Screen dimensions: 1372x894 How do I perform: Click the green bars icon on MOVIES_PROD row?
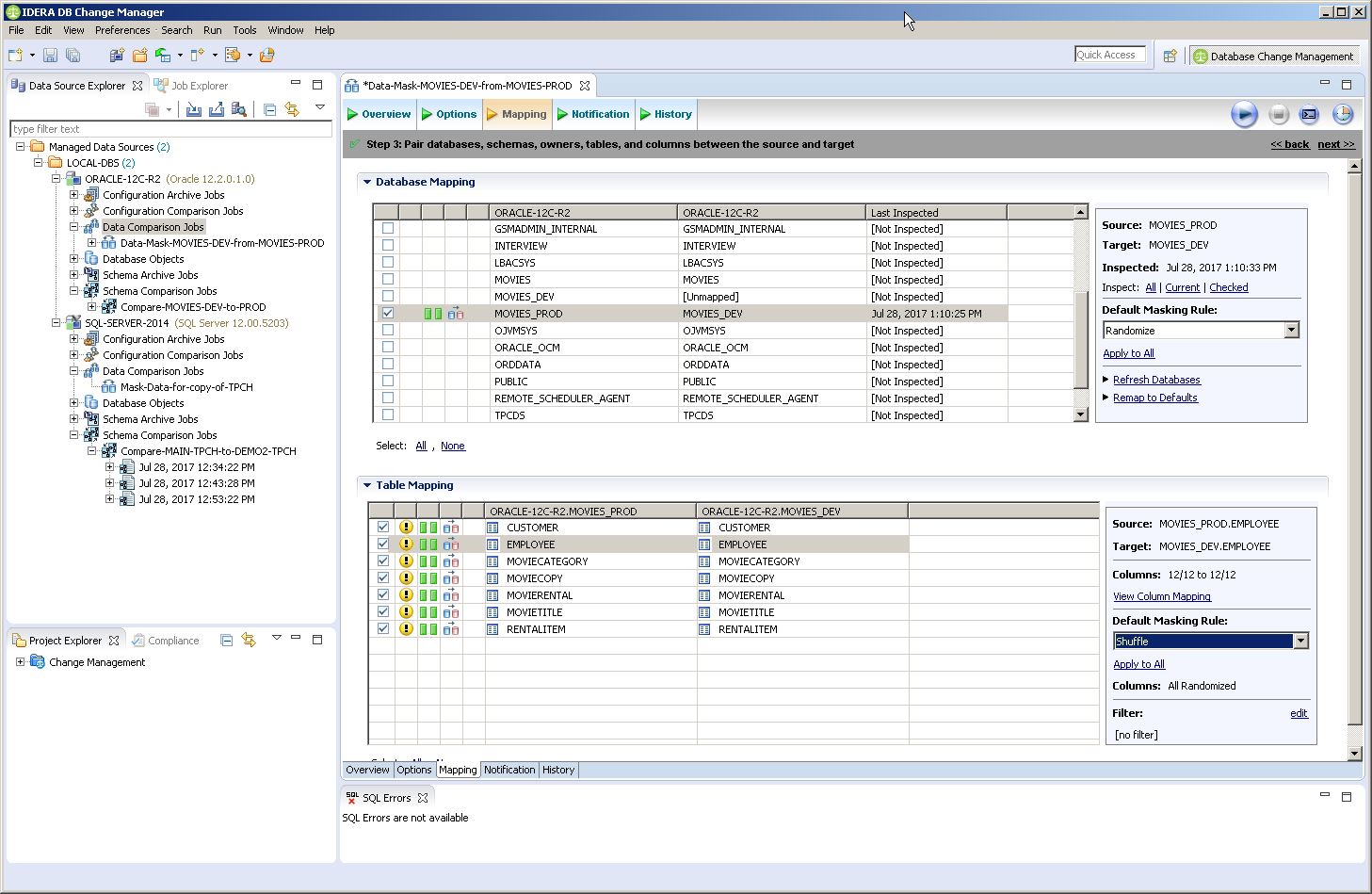click(x=432, y=314)
